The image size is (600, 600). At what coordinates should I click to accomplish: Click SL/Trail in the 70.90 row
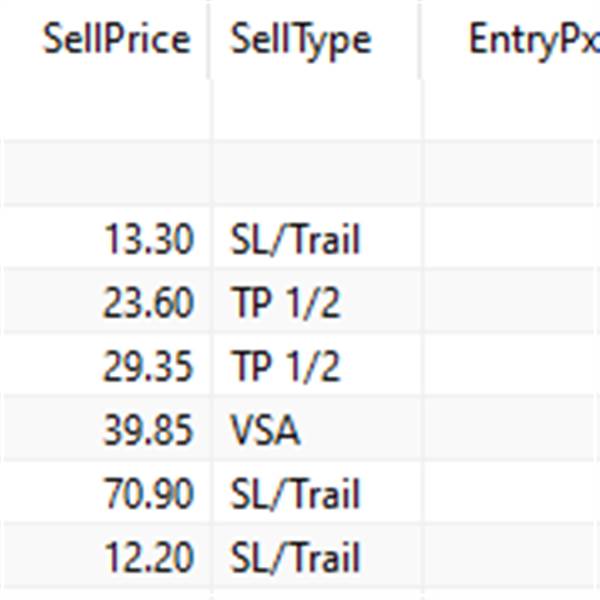pos(294,495)
